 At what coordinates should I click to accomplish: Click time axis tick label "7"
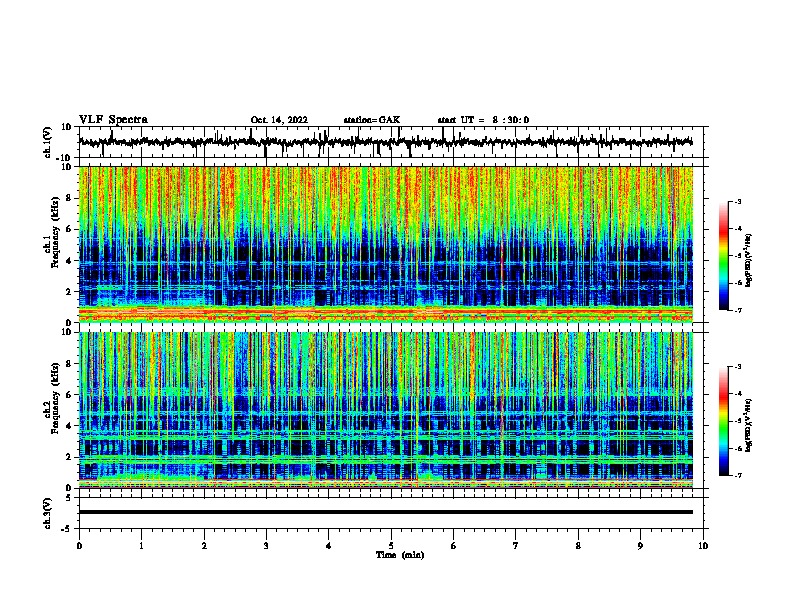click(x=516, y=546)
